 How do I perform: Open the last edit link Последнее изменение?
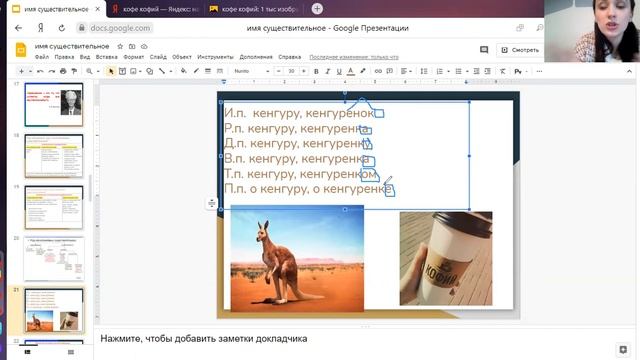pos(353,57)
